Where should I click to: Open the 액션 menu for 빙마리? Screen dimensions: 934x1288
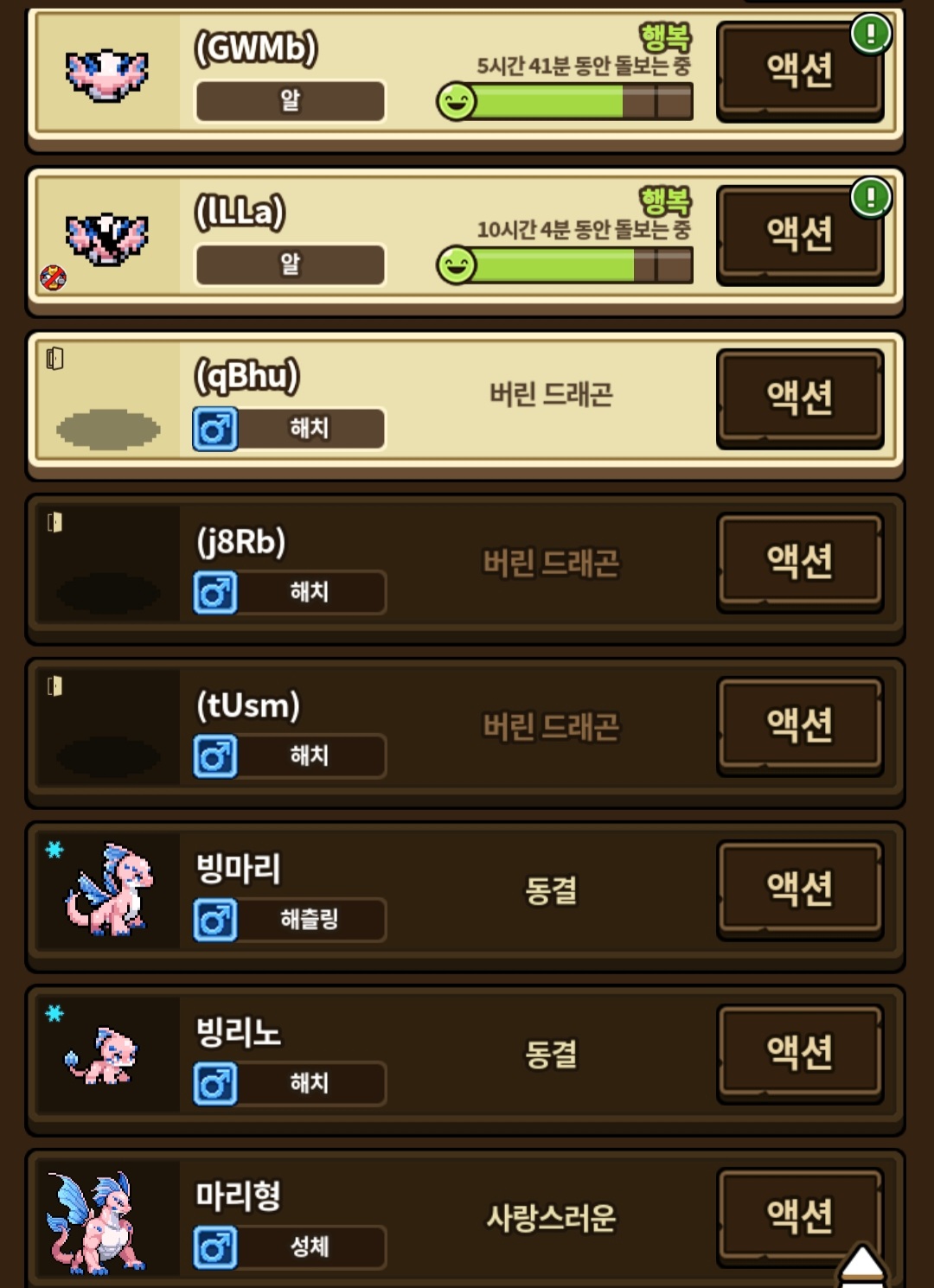tap(800, 889)
